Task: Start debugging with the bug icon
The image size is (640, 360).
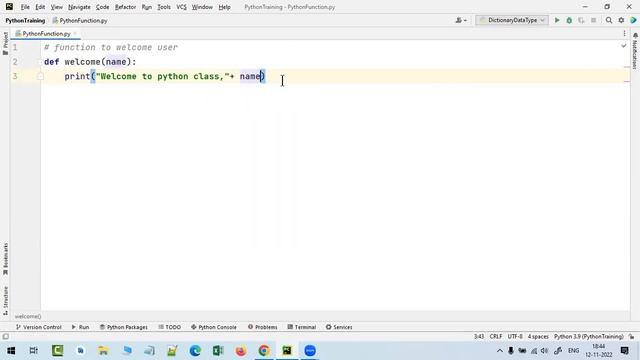Action: [569, 20]
